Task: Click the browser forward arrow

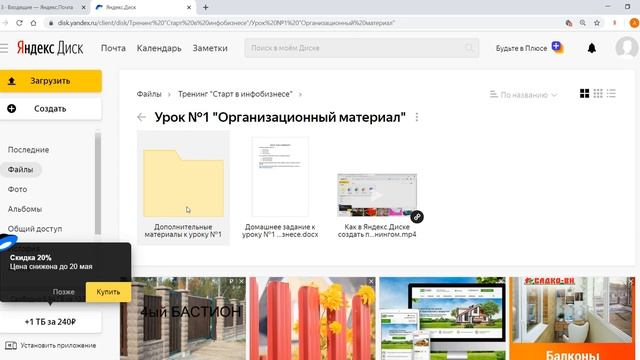Action: tap(5, 23)
